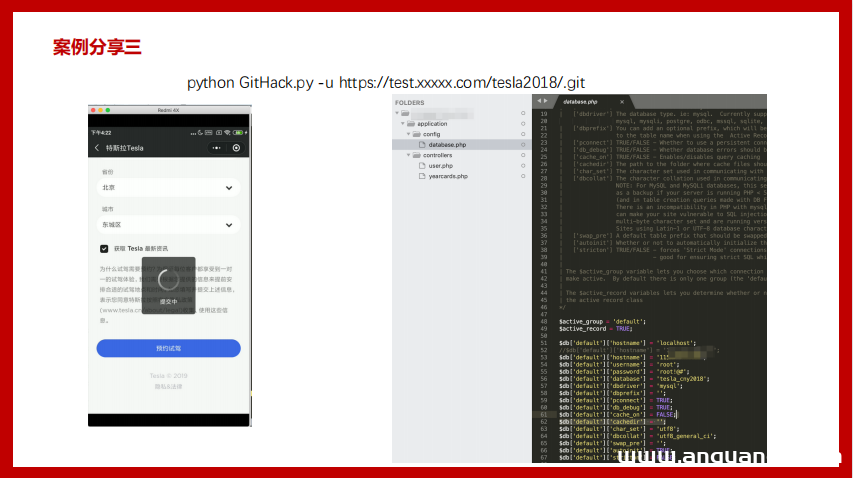Collapse the controllers folder arrow

pyautogui.click(x=408, y=156)
